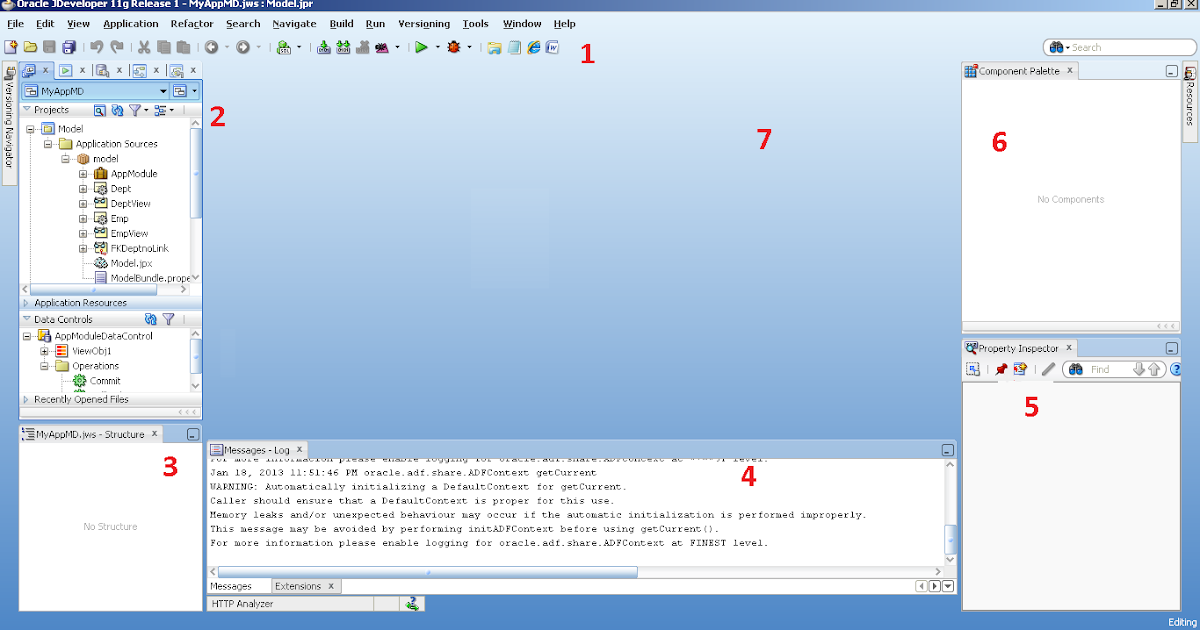Cut using the scissors toolbar icon
The image size is (1200, 630).
pos(142,46)
